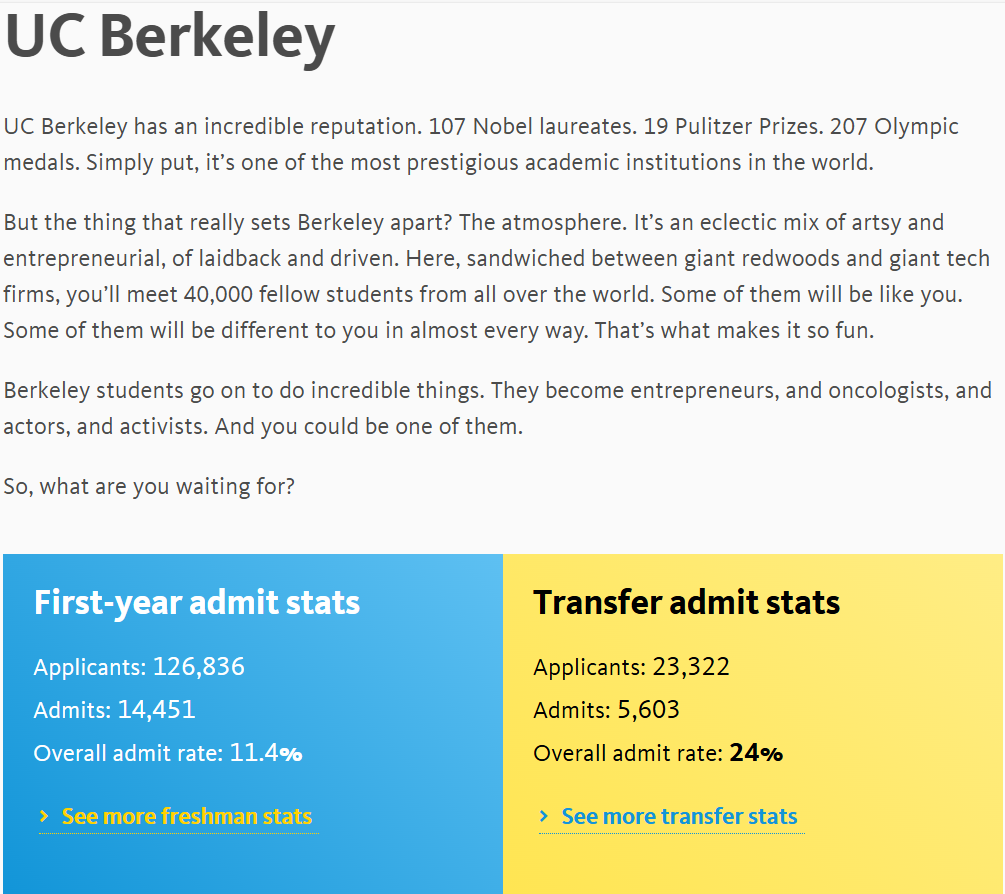Click the paragraph about entrepreneurs and oncologists

pos(497,408)
